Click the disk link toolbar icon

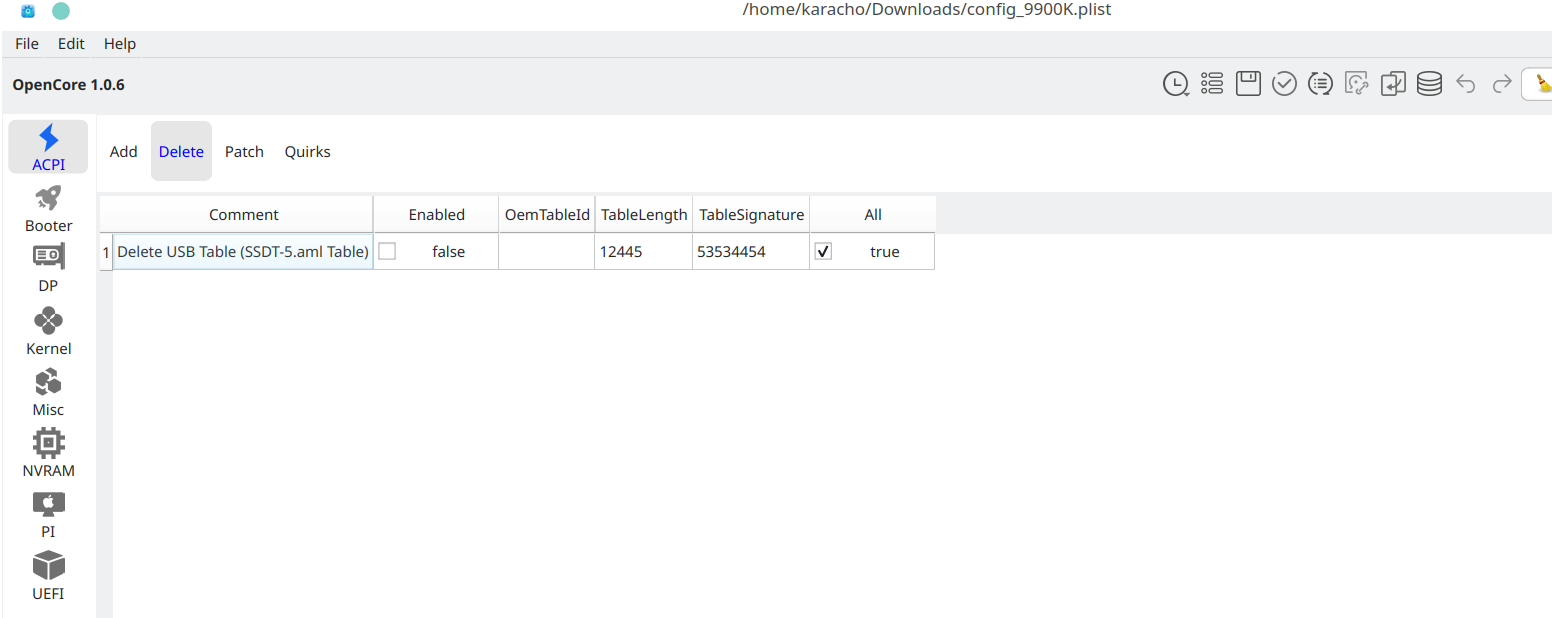1357,84
